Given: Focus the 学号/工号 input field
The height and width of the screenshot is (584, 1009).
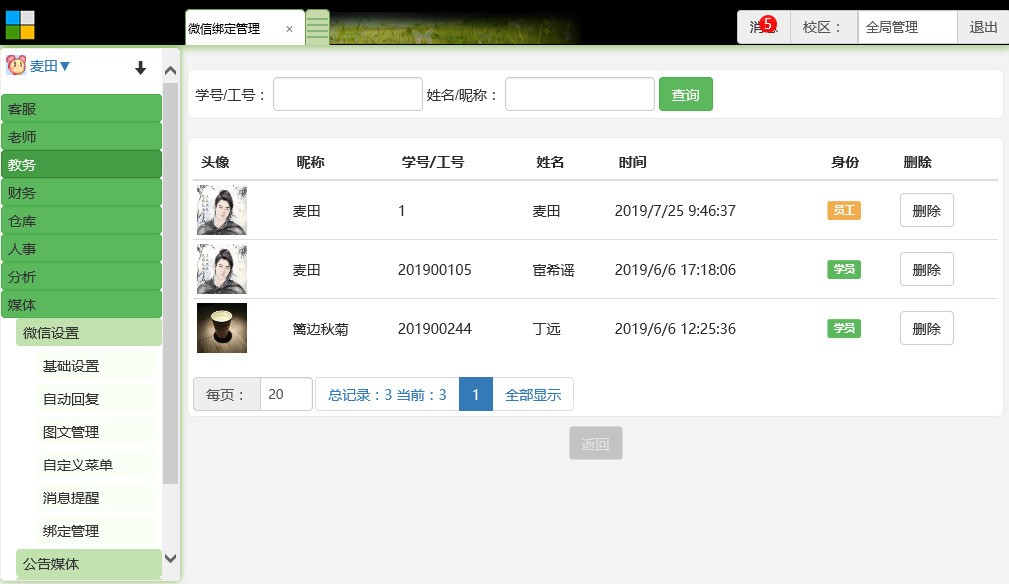Looking at the screenshot, I should [348, 95].
